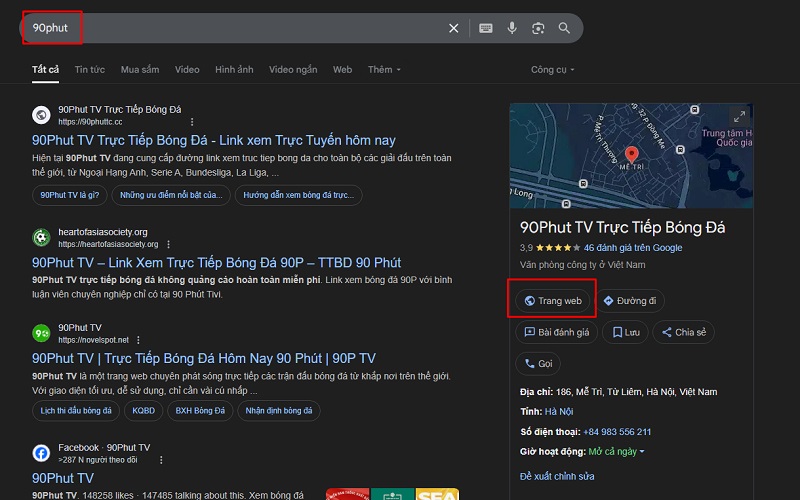The height and width of the screenshot is (500, 800).
Task: Open three-dot menu for Facebook result
Action: (x=161, y=460)
